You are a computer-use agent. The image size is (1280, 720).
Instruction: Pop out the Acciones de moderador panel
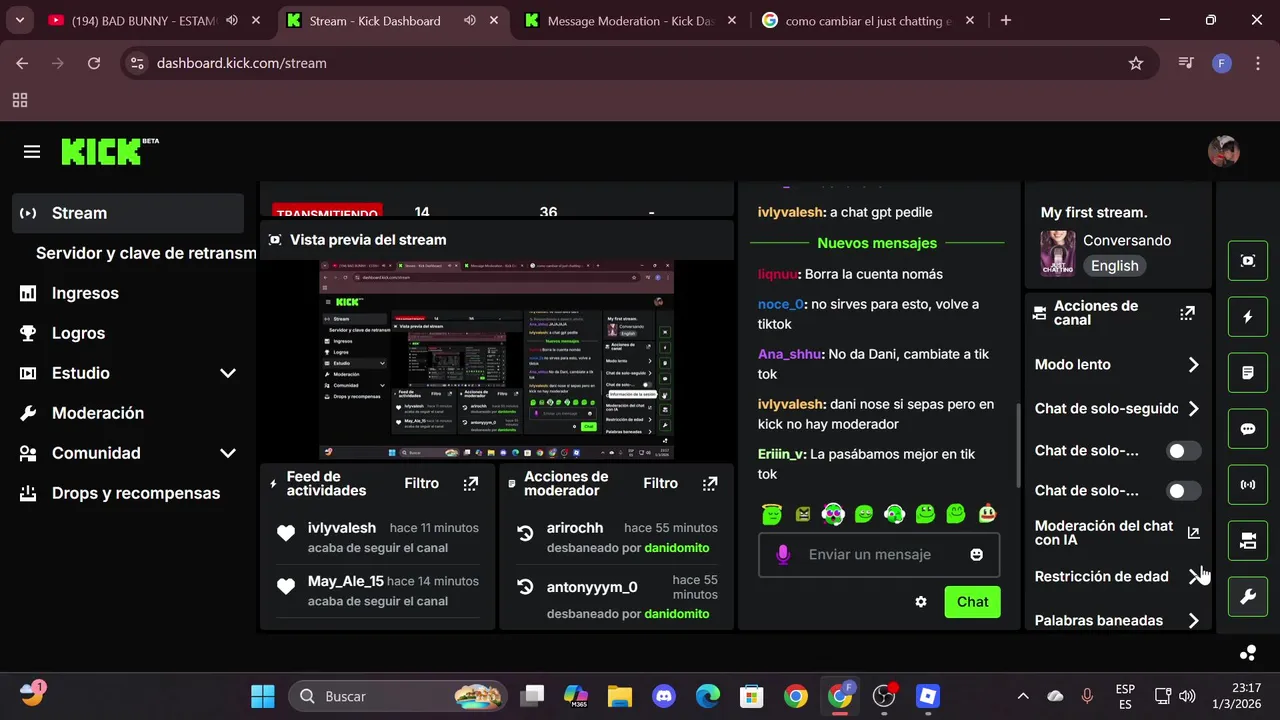click(x=710, y=484)
